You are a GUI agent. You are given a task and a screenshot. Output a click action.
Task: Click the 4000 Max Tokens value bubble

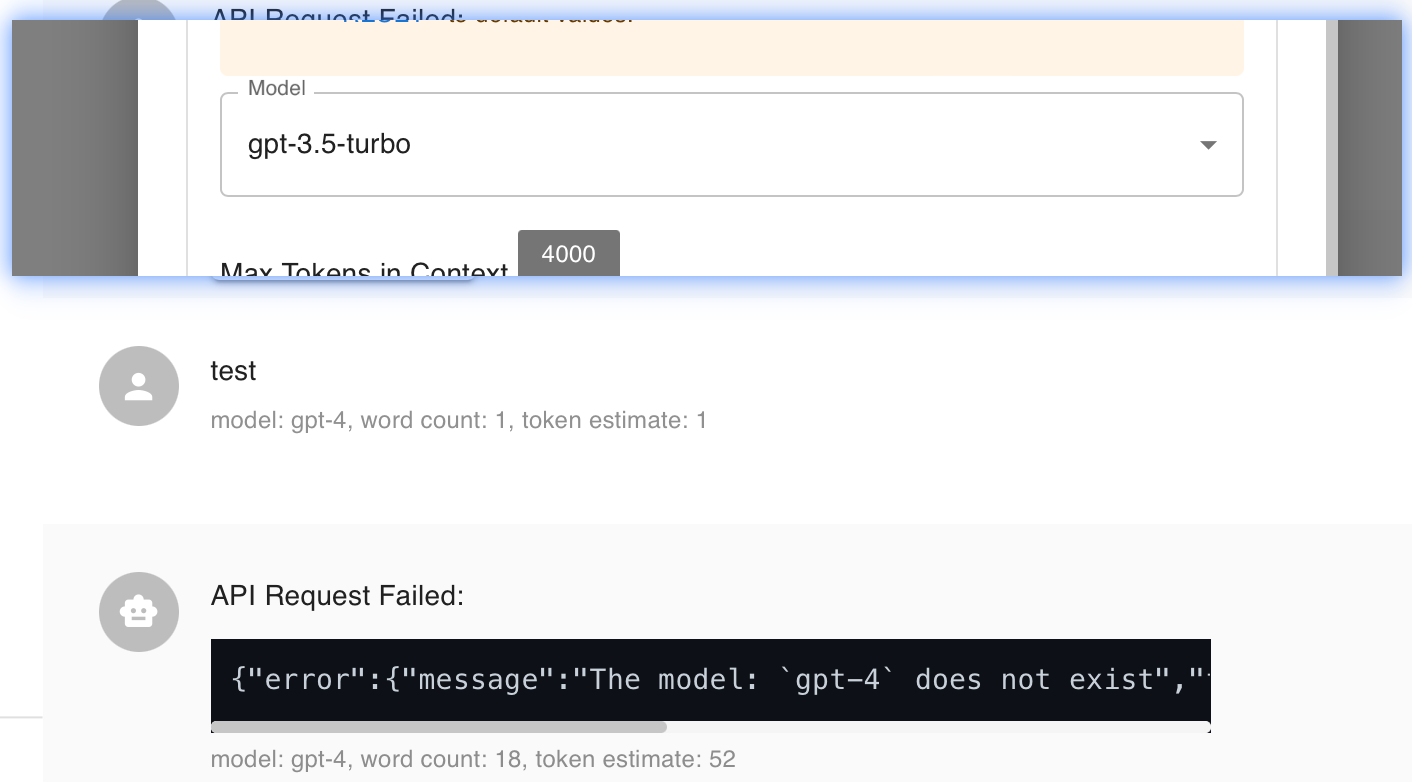pyautogui.click(x=568, y=253)
